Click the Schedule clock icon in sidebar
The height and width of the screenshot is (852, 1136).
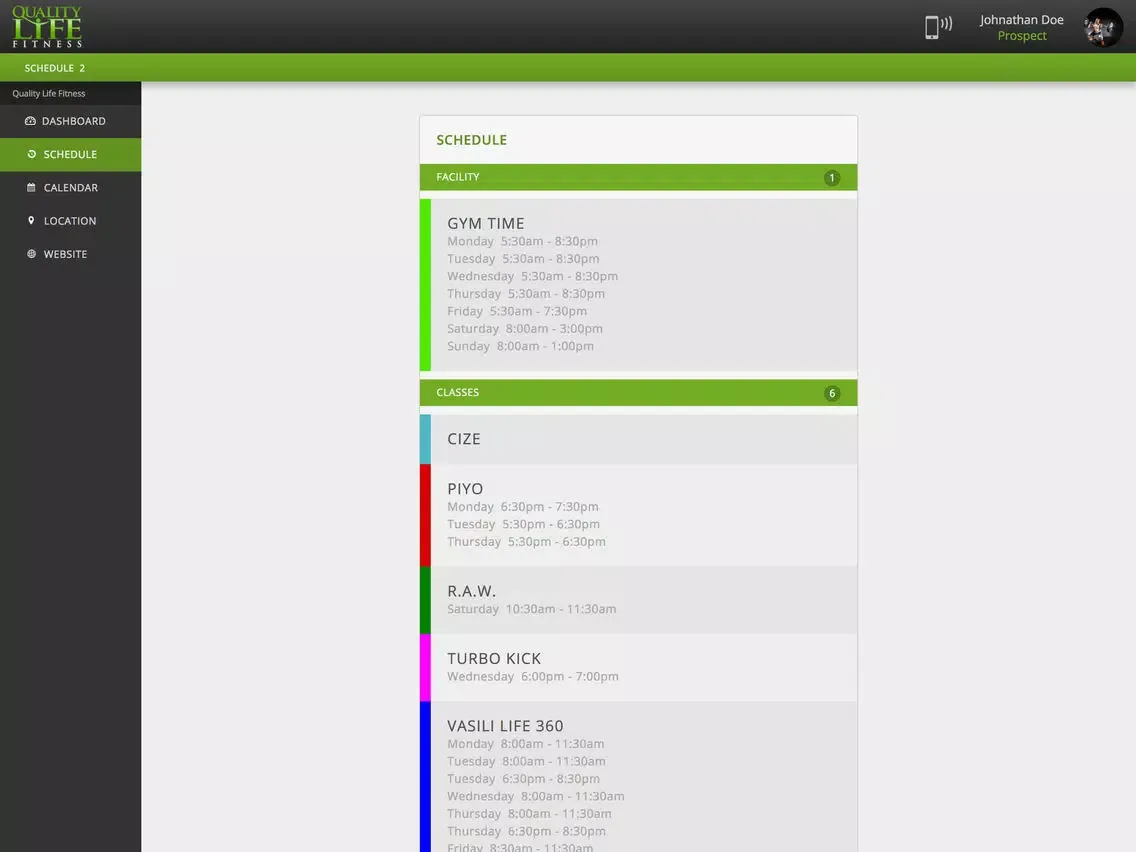tap(31, 154)
